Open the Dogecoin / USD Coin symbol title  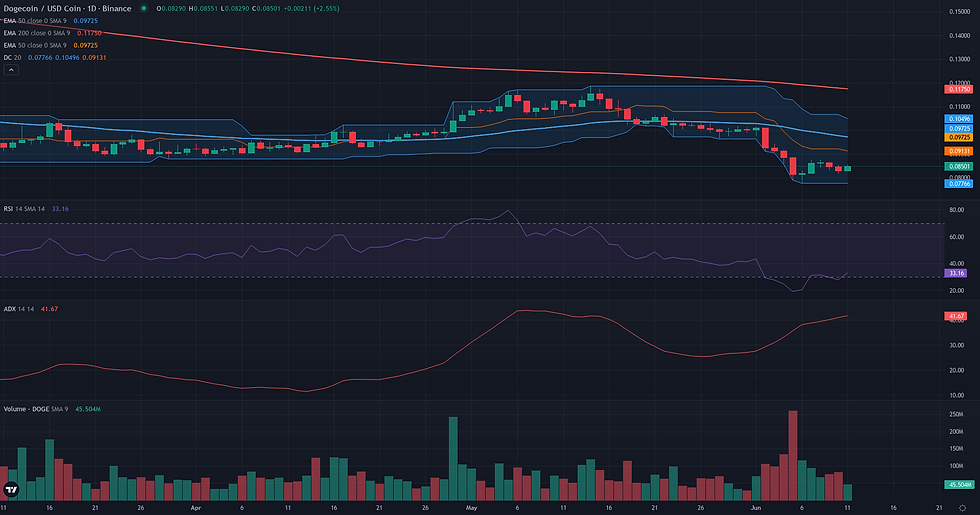(x=68, y=9)
